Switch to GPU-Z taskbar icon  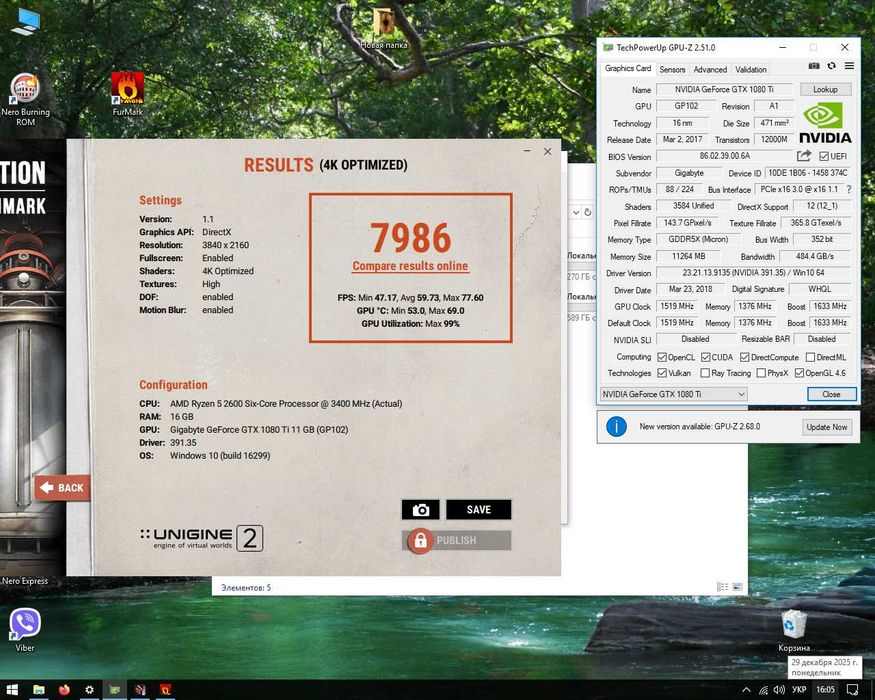click(x=114, y=690)
